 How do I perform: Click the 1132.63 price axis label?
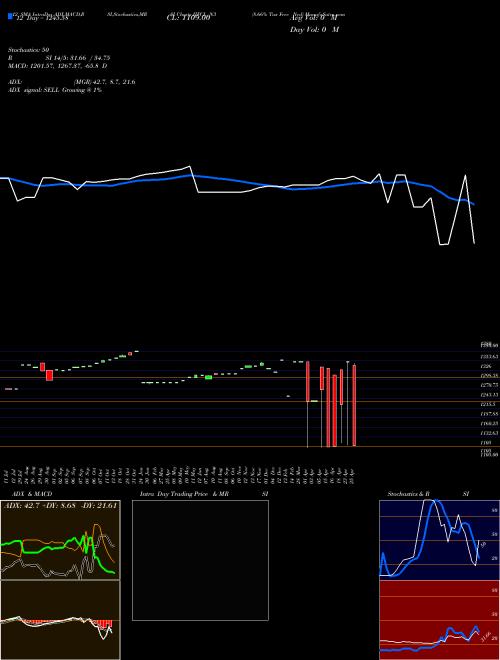(489, 433)
